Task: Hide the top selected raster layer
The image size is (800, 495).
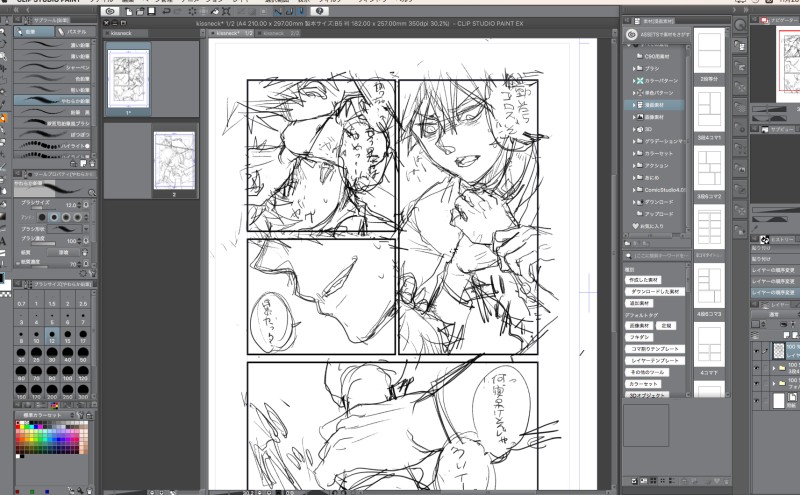Action: tap(756, 351)
